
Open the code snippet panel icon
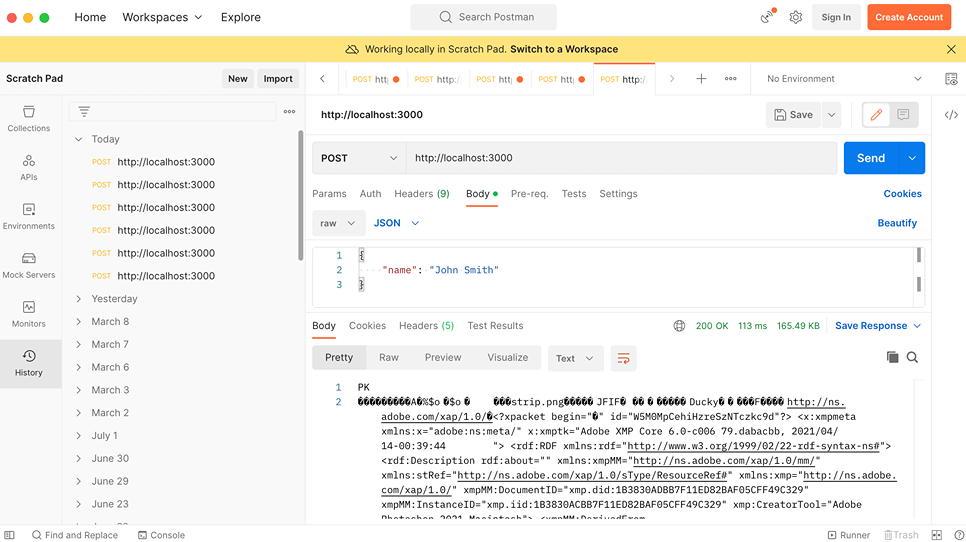pyautogui.click(x=951, y=115)
